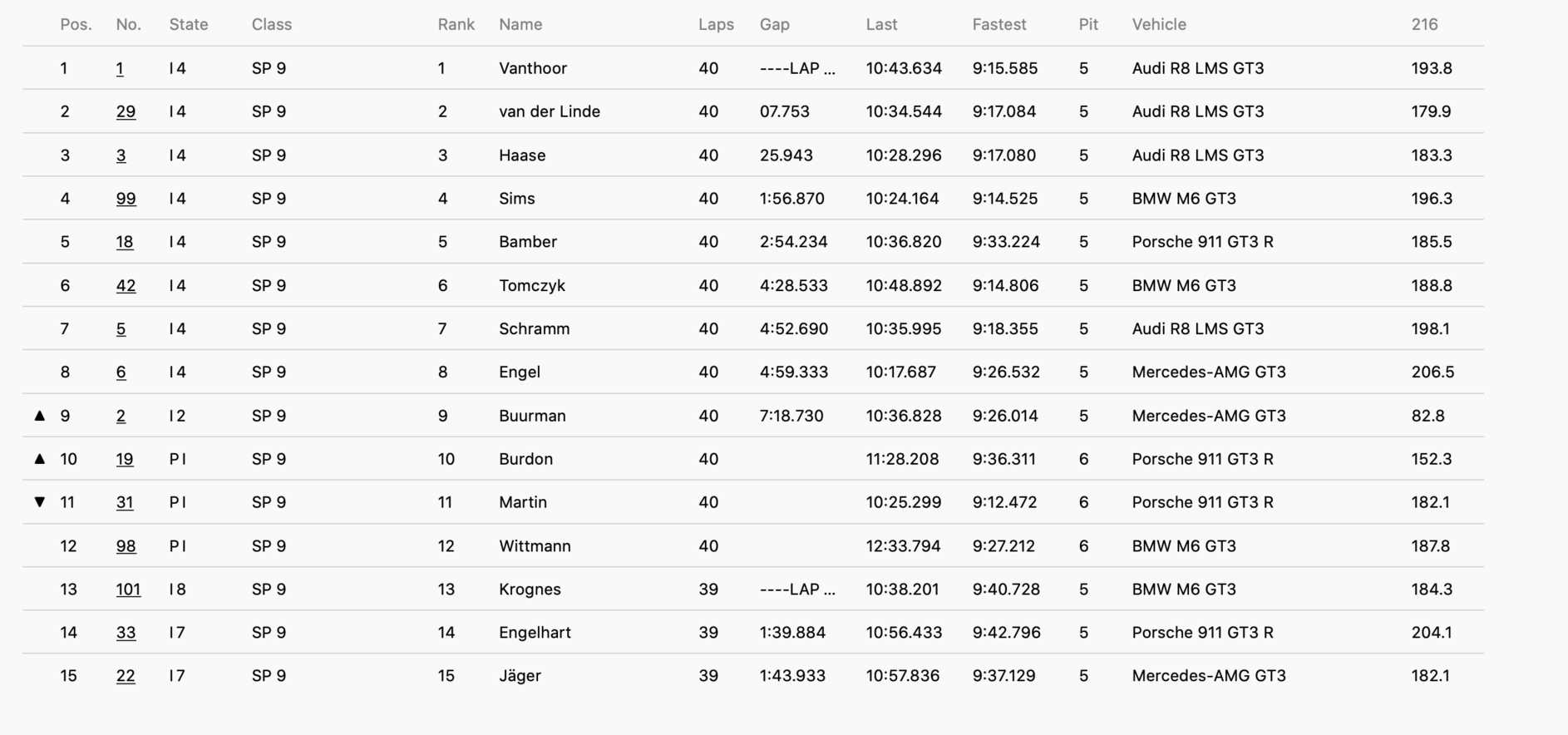
Task: Follow the car number 42 link
Action: 126,285
